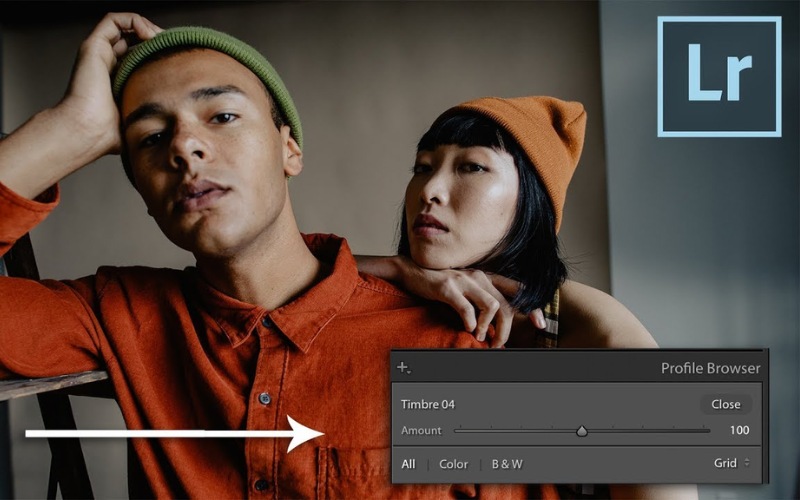Screen dimensions: 800x500
Task: Open the small arrow beside the plus icon
Action: pos(409,371)
